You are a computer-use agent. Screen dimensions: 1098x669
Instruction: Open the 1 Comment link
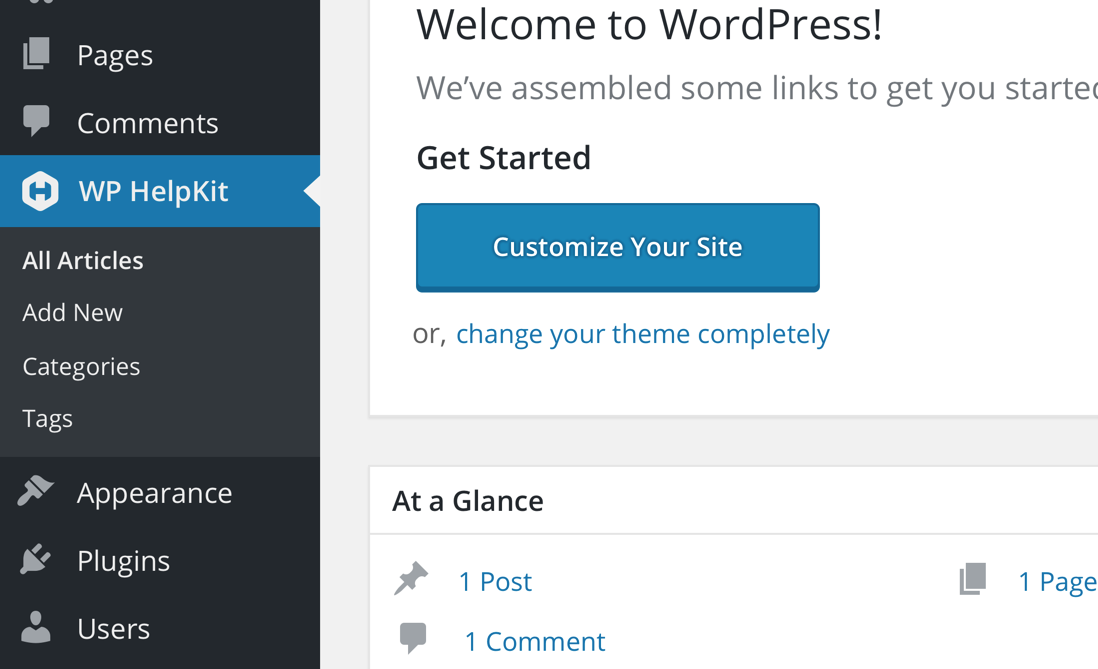point(535,642)
